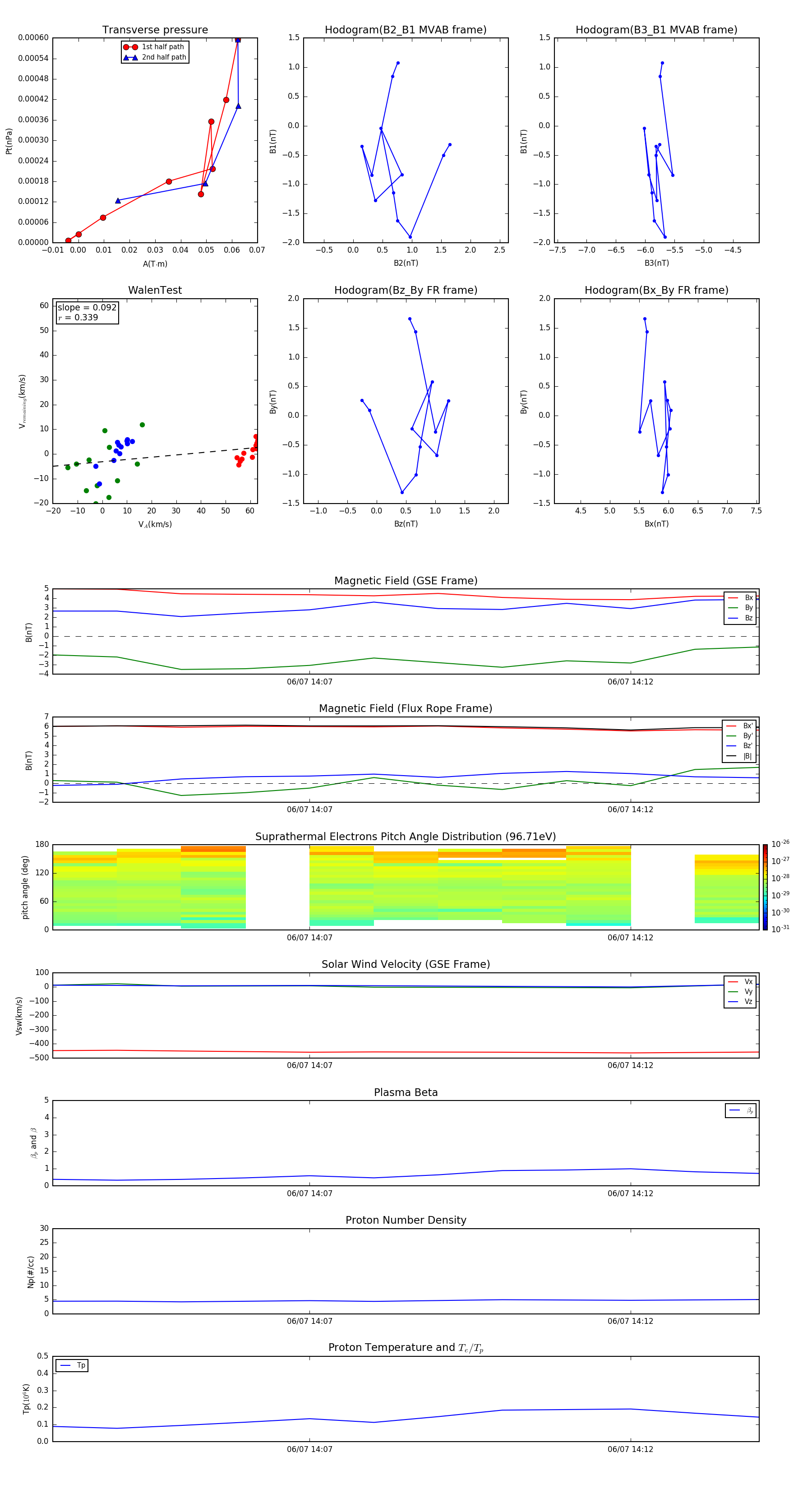Click the 'V_A(km/s)' x-axis label
The height and width of the screenshot is (1489, 812).
tap(155, 524)
